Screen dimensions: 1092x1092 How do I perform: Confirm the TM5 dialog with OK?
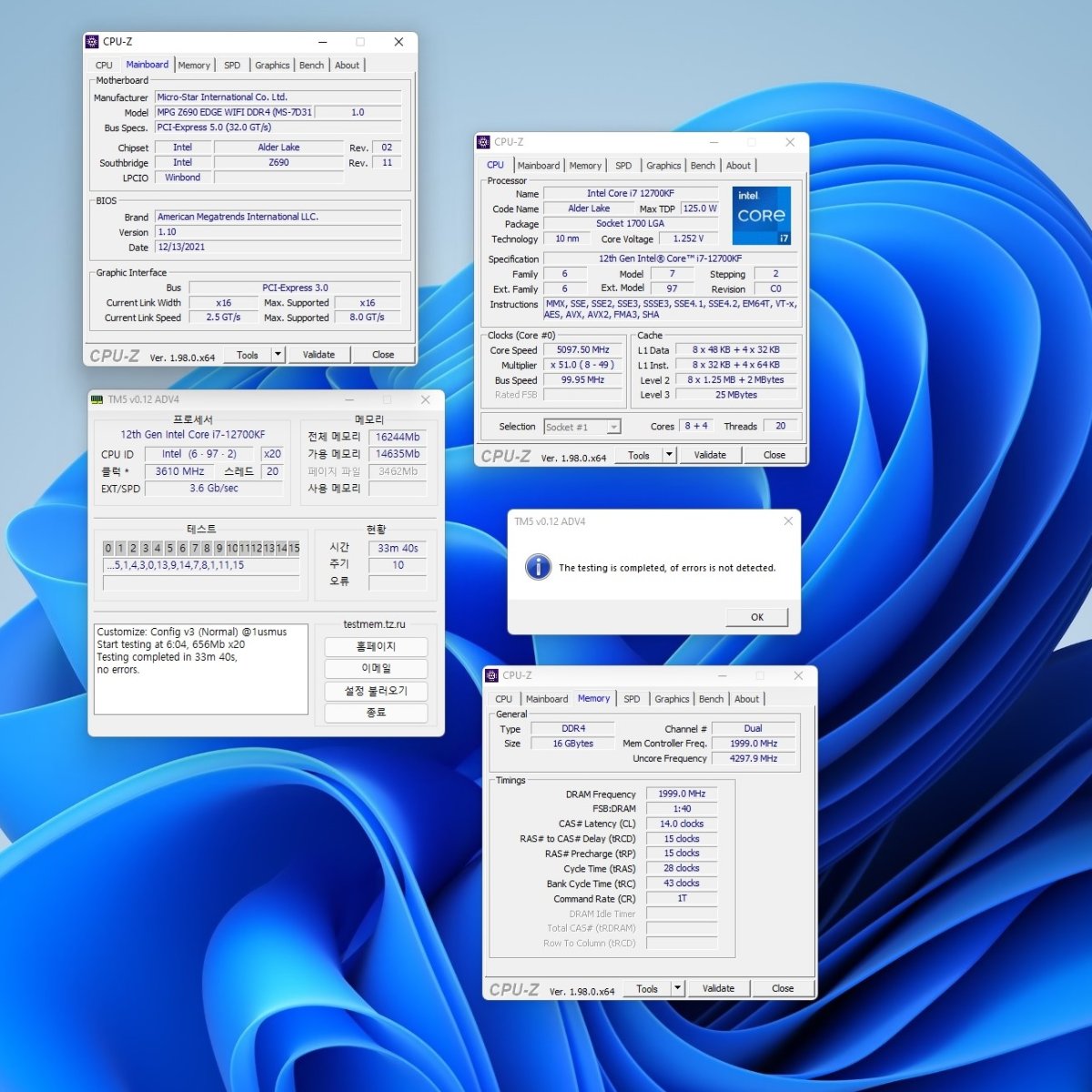point(757,617)
